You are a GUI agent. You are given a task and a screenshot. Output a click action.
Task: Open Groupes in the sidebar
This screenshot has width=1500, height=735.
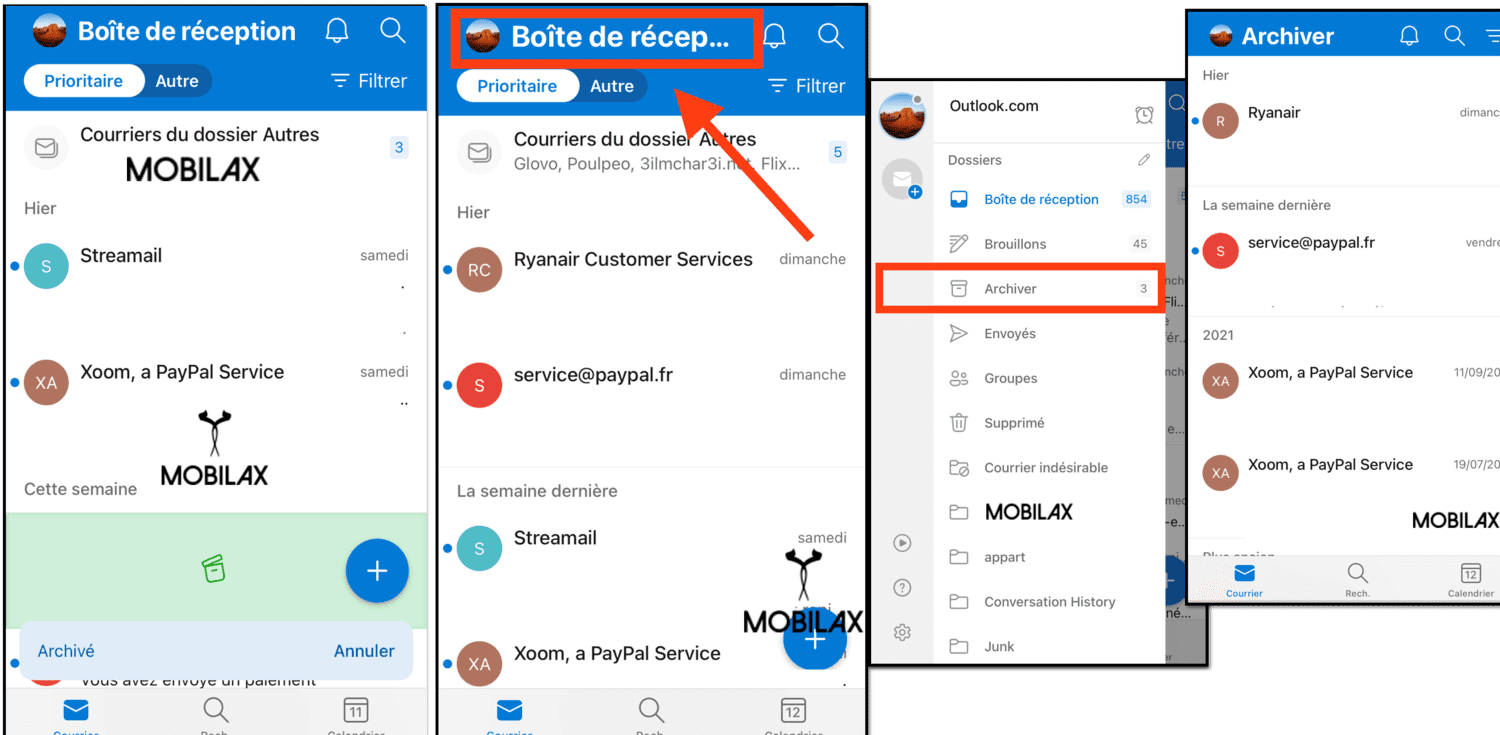[1050, 378]
